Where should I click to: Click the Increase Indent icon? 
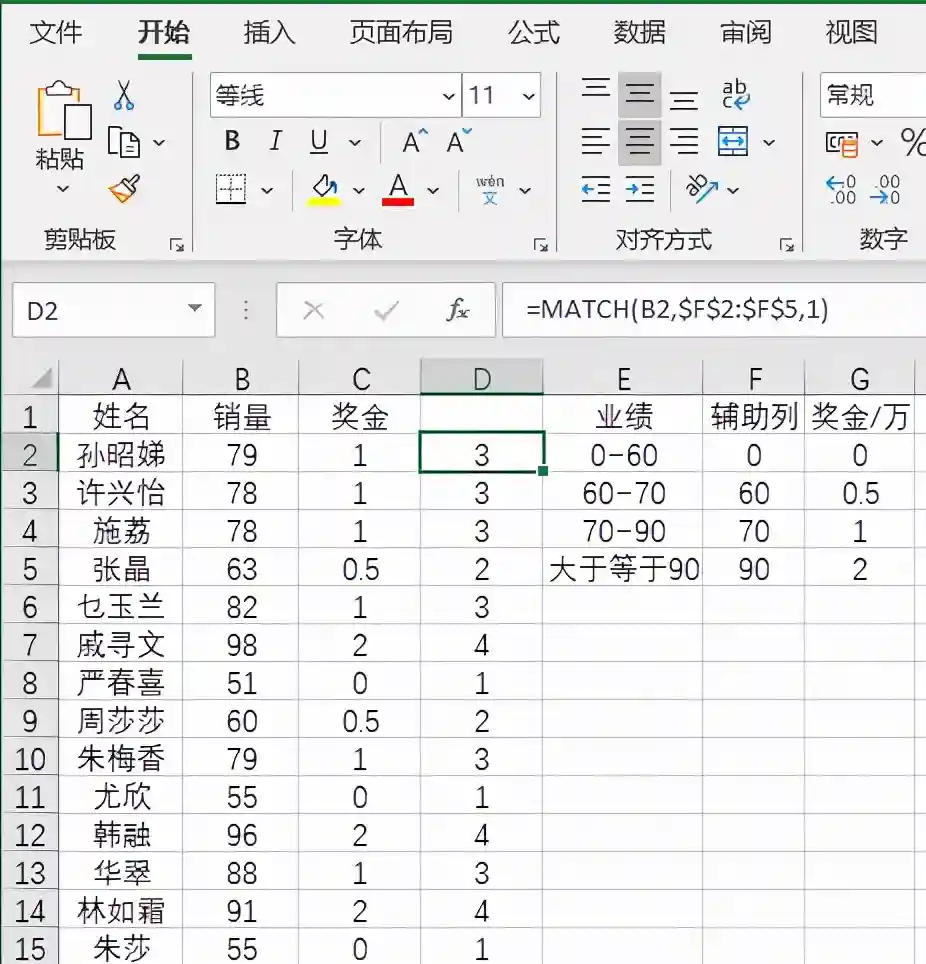tap(640, 188)
